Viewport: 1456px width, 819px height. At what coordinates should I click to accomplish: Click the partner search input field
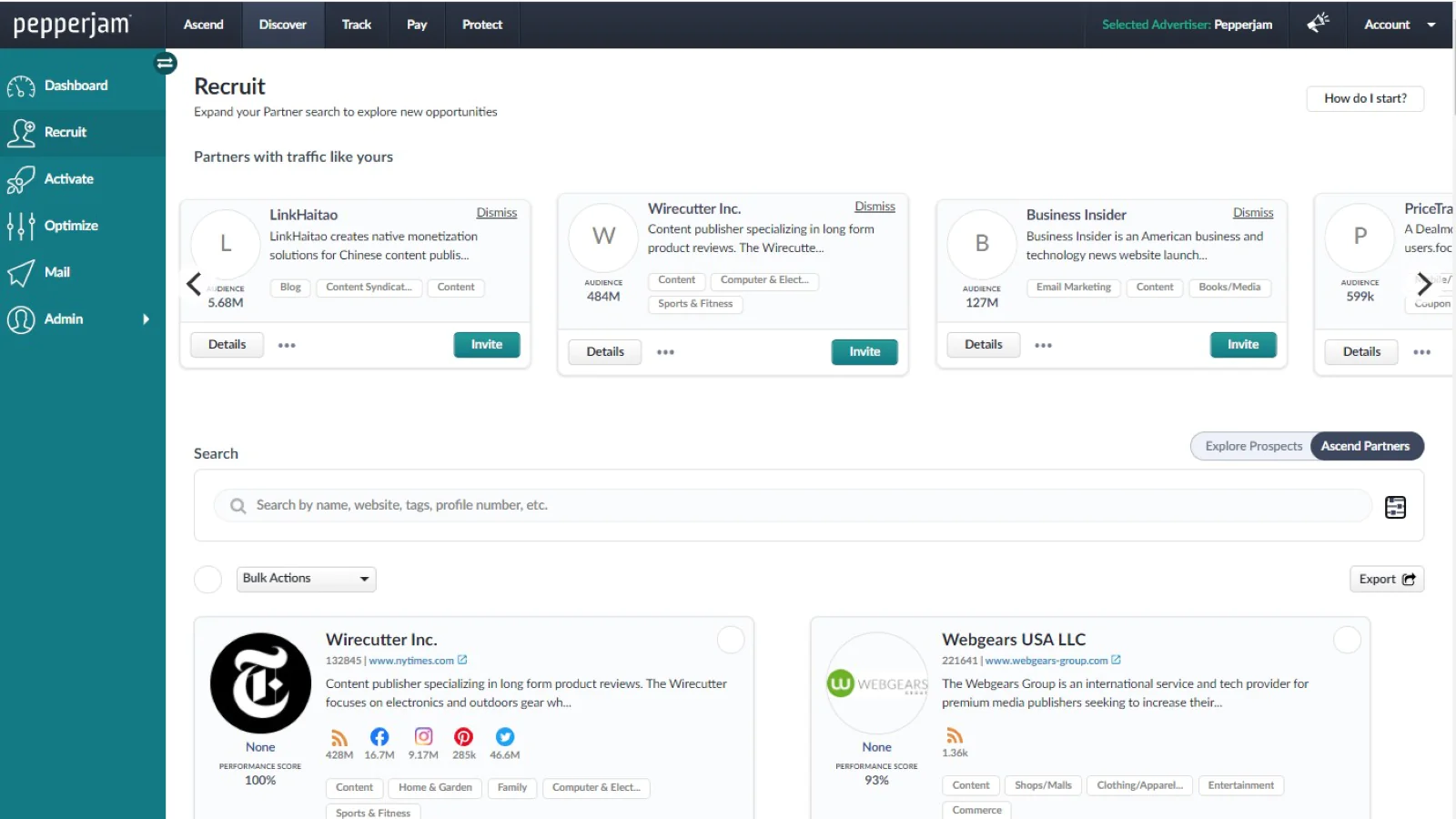[x=801, y=505]
